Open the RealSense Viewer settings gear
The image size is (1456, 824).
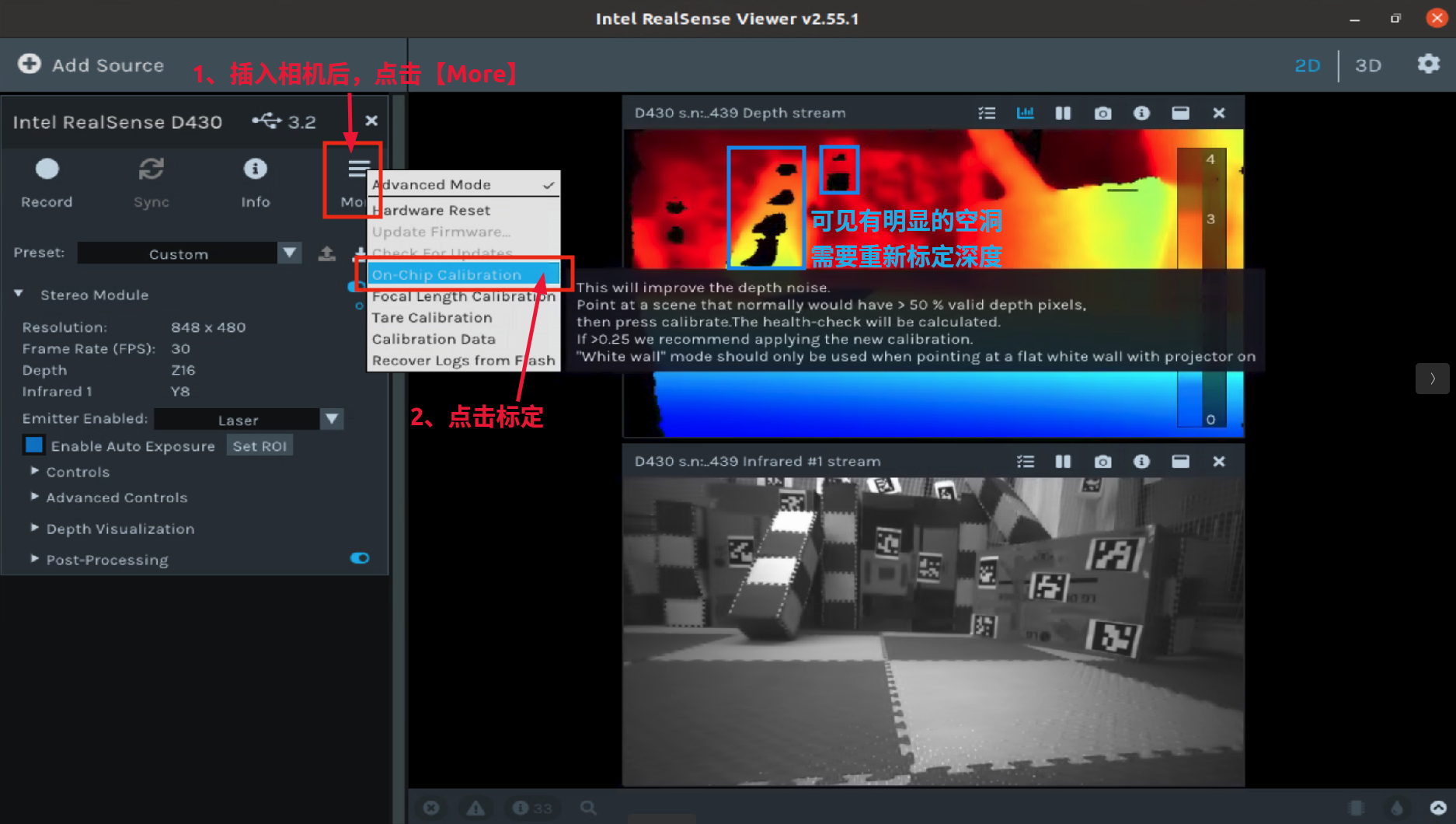click(1428, 65)
